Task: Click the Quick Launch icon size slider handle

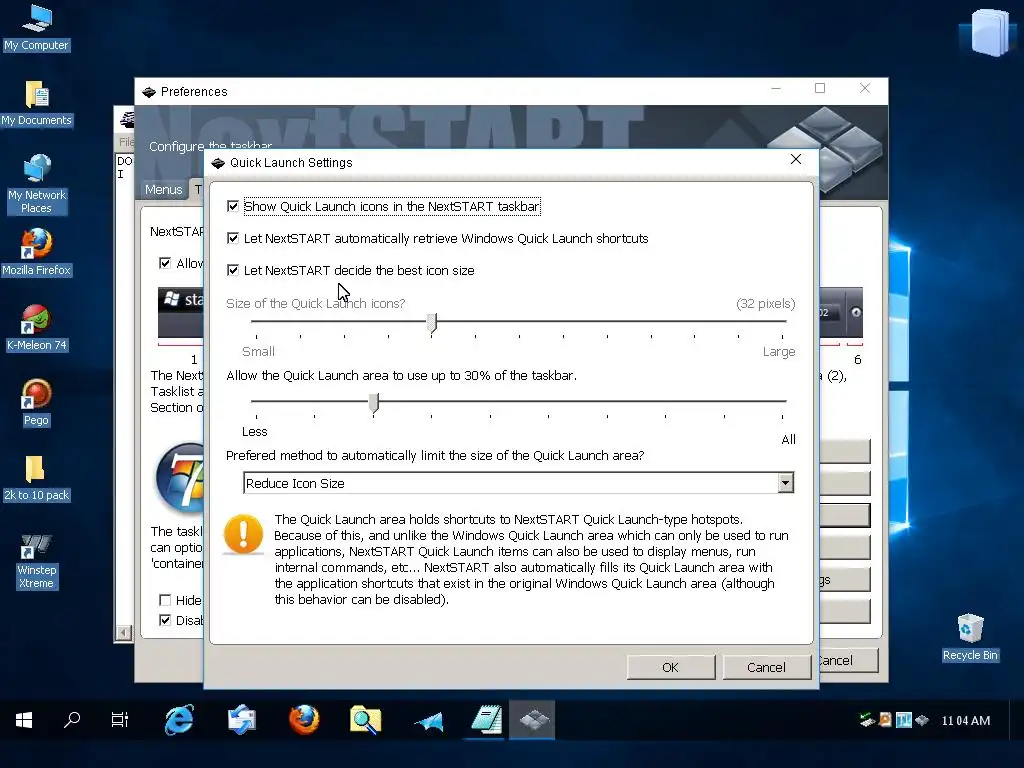Action: (432, 323)
